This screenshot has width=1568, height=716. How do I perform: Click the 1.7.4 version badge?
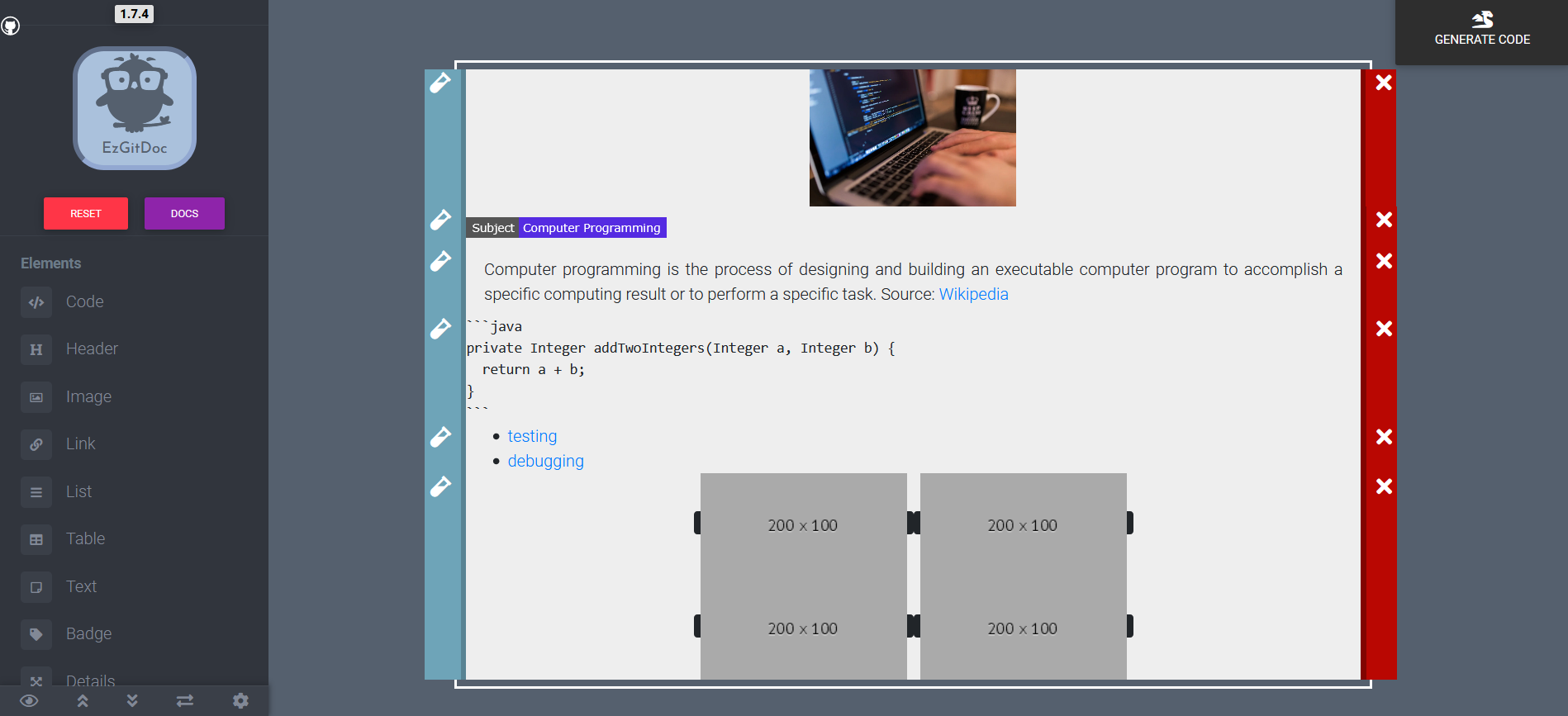tap(134, 13)
